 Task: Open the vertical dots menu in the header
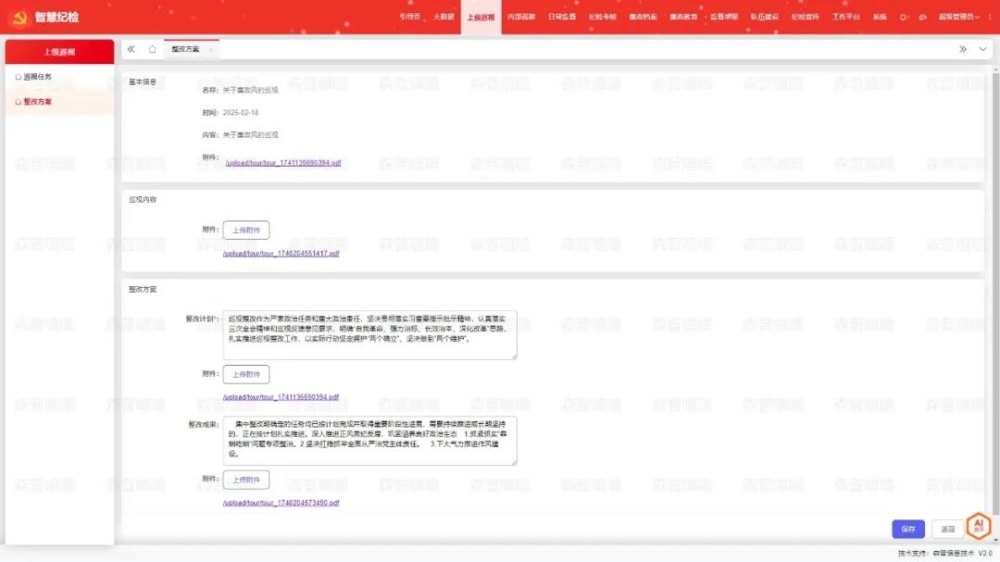pos(990,17)
